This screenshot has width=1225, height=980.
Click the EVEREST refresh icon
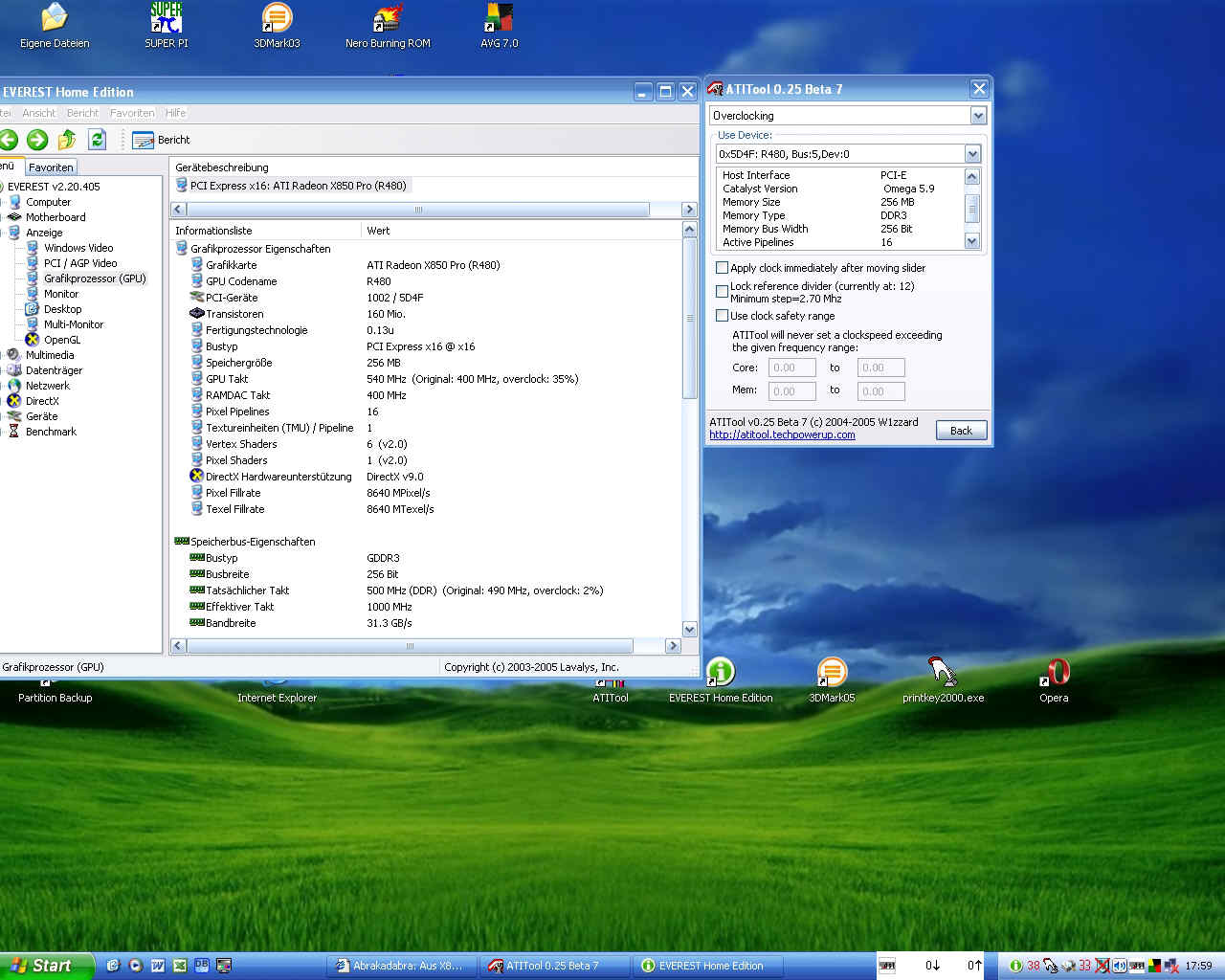click(97, 140)
